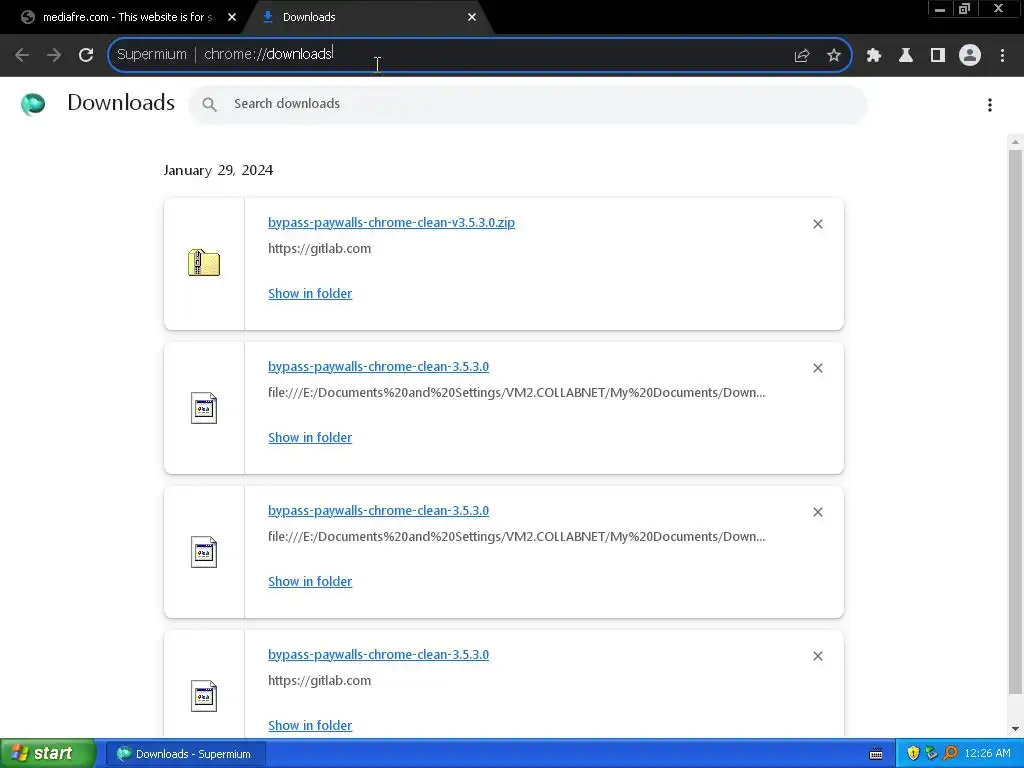Toggle the side panel icon
This screenshot has height=768, width=1024.
(938, 56)
